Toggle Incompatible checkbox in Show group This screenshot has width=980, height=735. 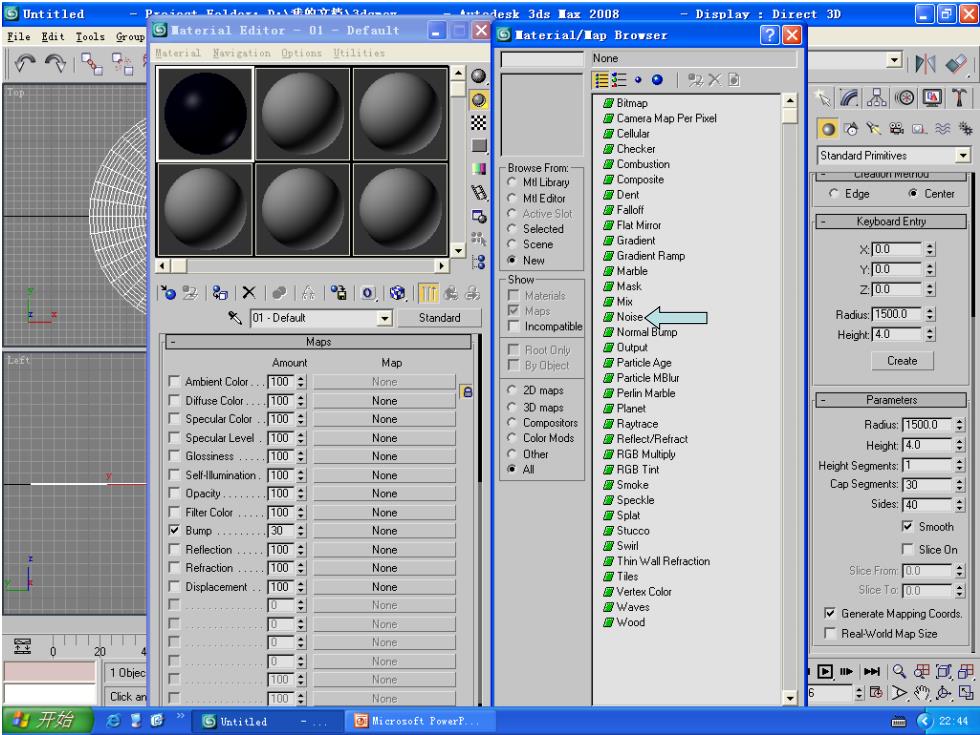click(x=514, y=326)
